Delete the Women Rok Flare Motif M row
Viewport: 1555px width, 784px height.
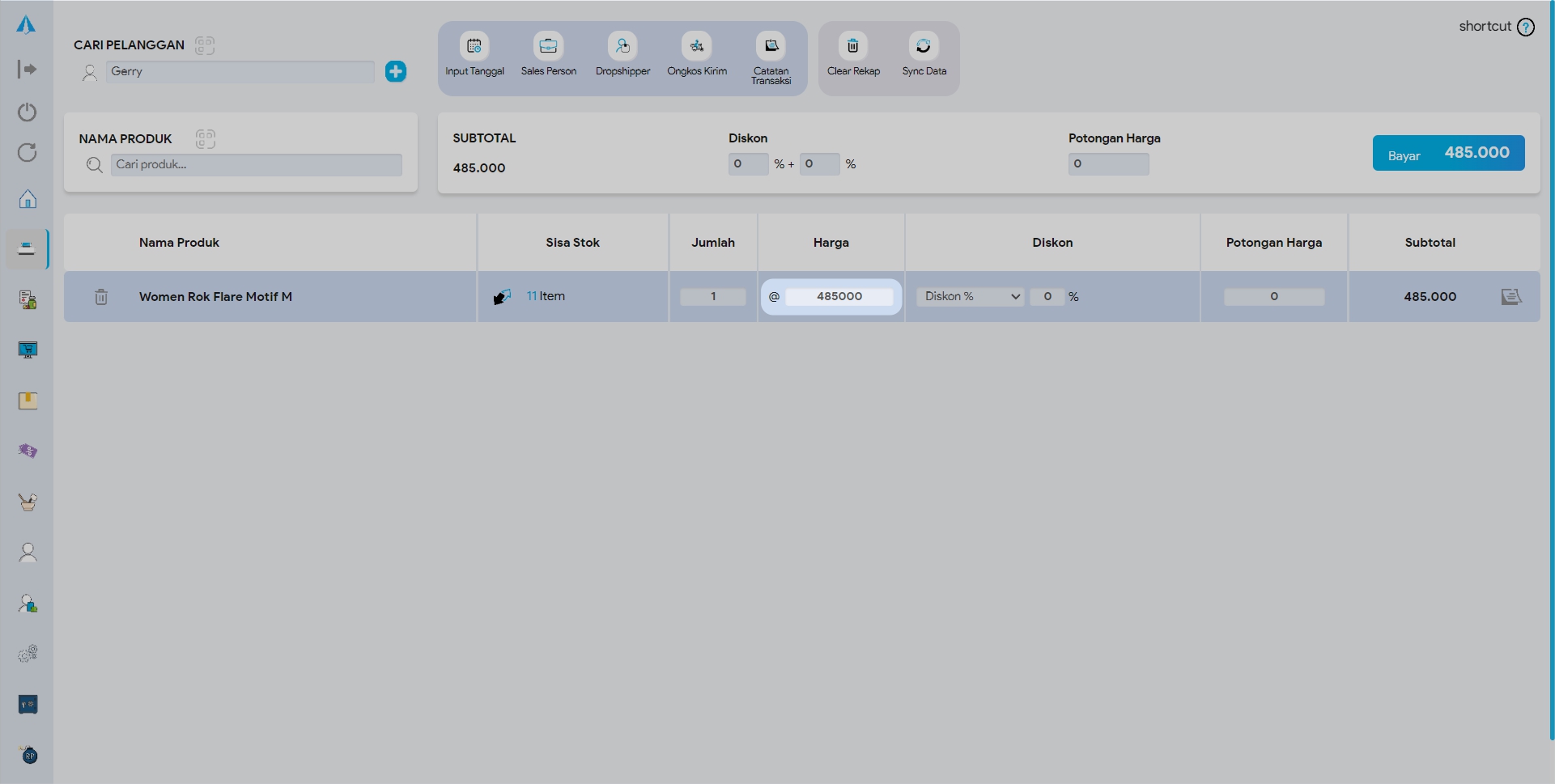tap(101, 297)
